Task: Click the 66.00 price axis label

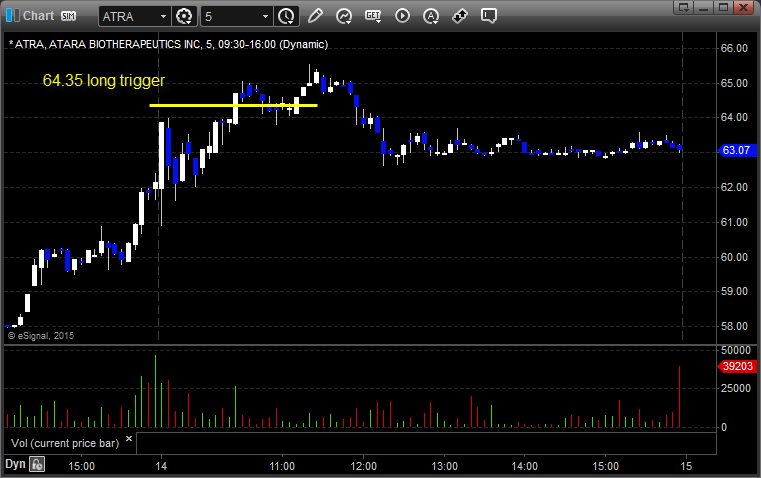Action: [734, 48]
